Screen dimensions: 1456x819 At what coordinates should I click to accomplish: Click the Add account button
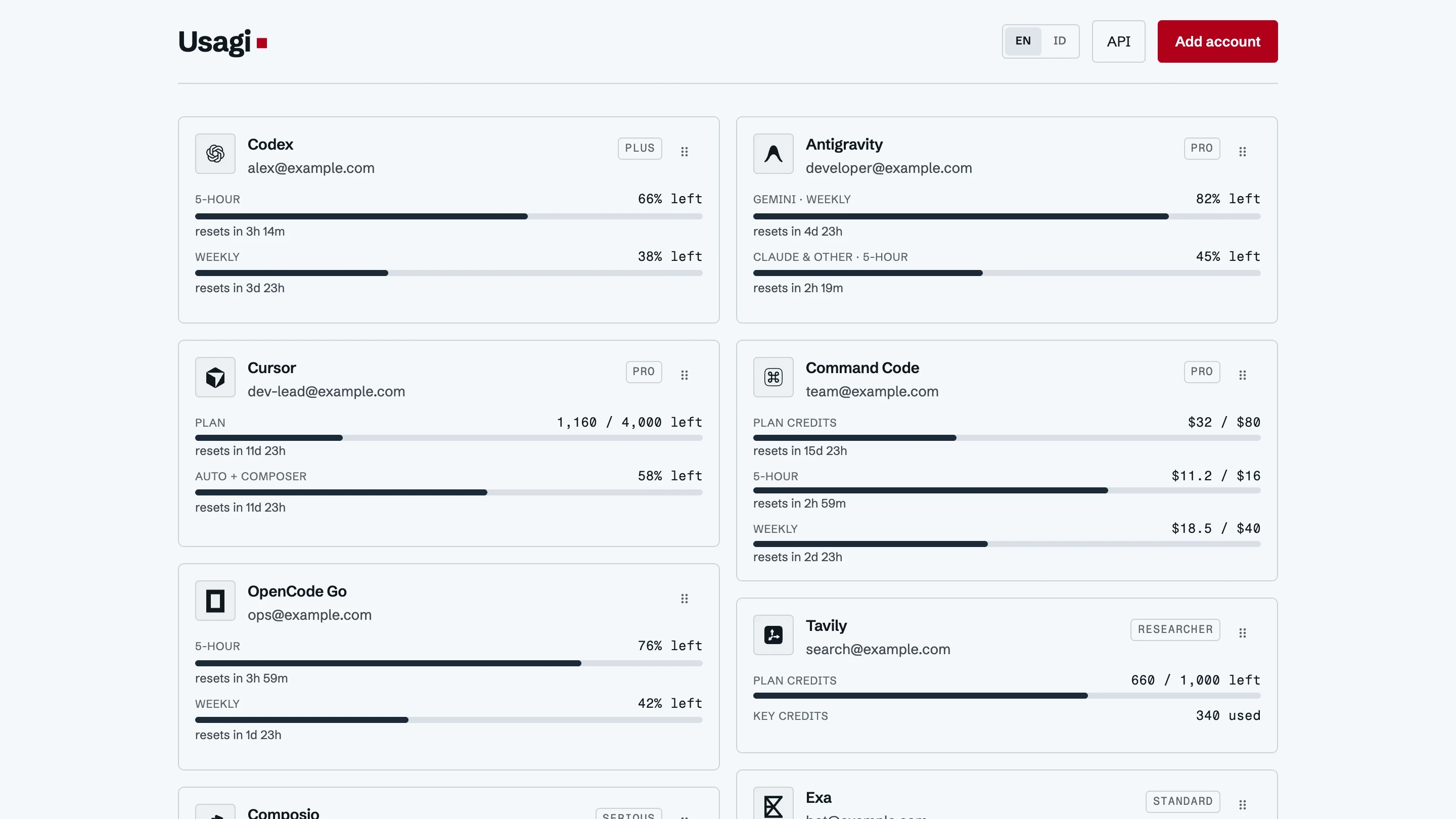click(1217, 41)
